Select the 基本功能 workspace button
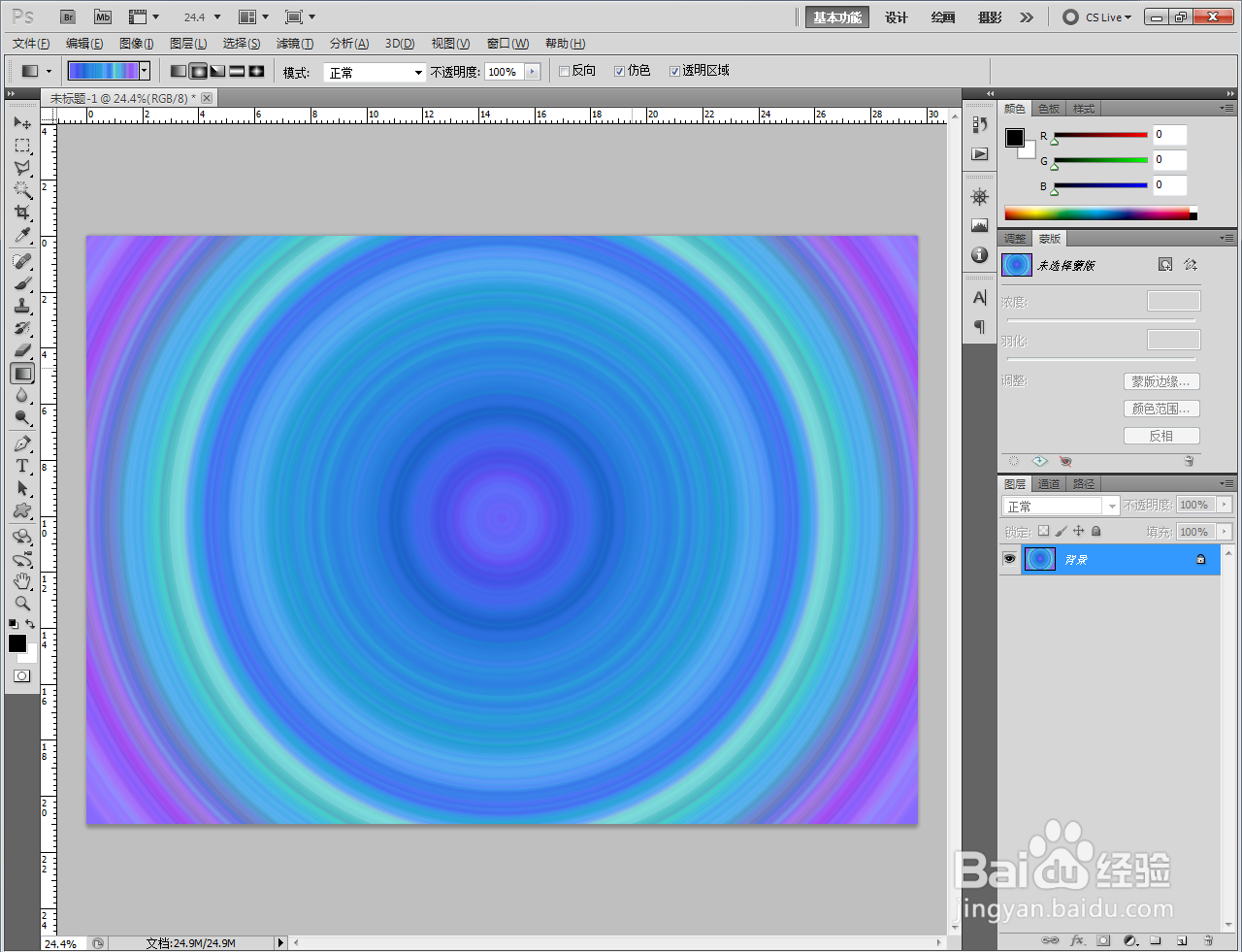 pos(836,17)
